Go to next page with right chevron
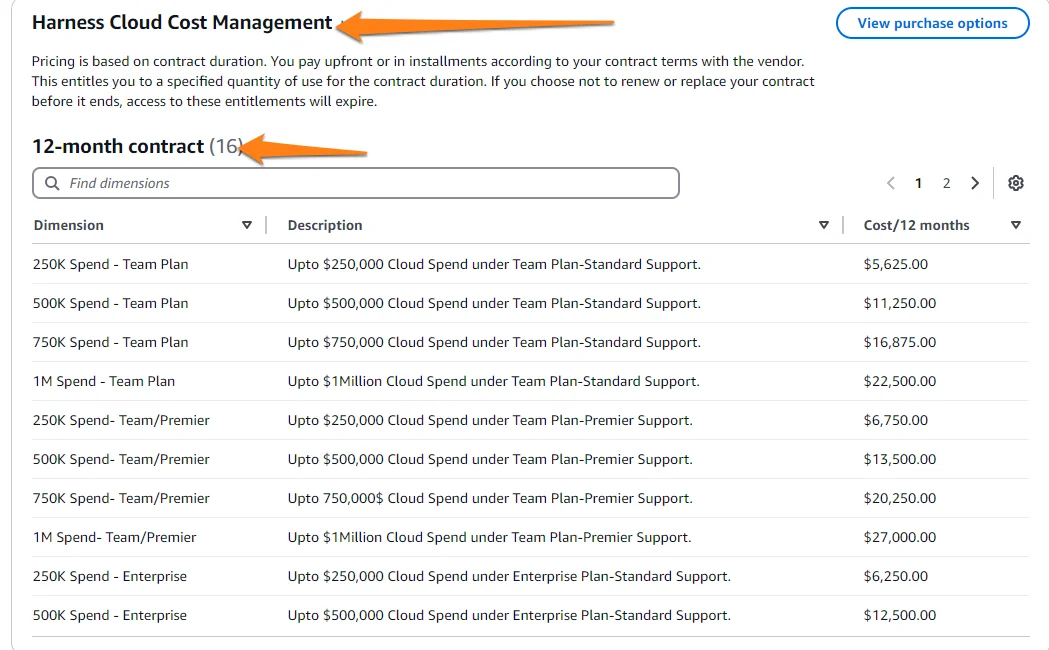Viewport: 1049px width, 650px height. pos(975,183)
